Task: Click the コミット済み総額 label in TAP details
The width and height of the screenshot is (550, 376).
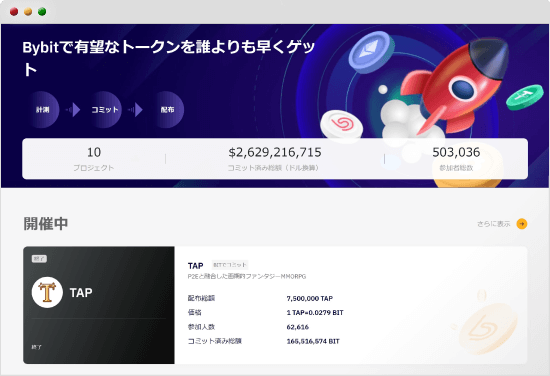Action: point(215,341)
